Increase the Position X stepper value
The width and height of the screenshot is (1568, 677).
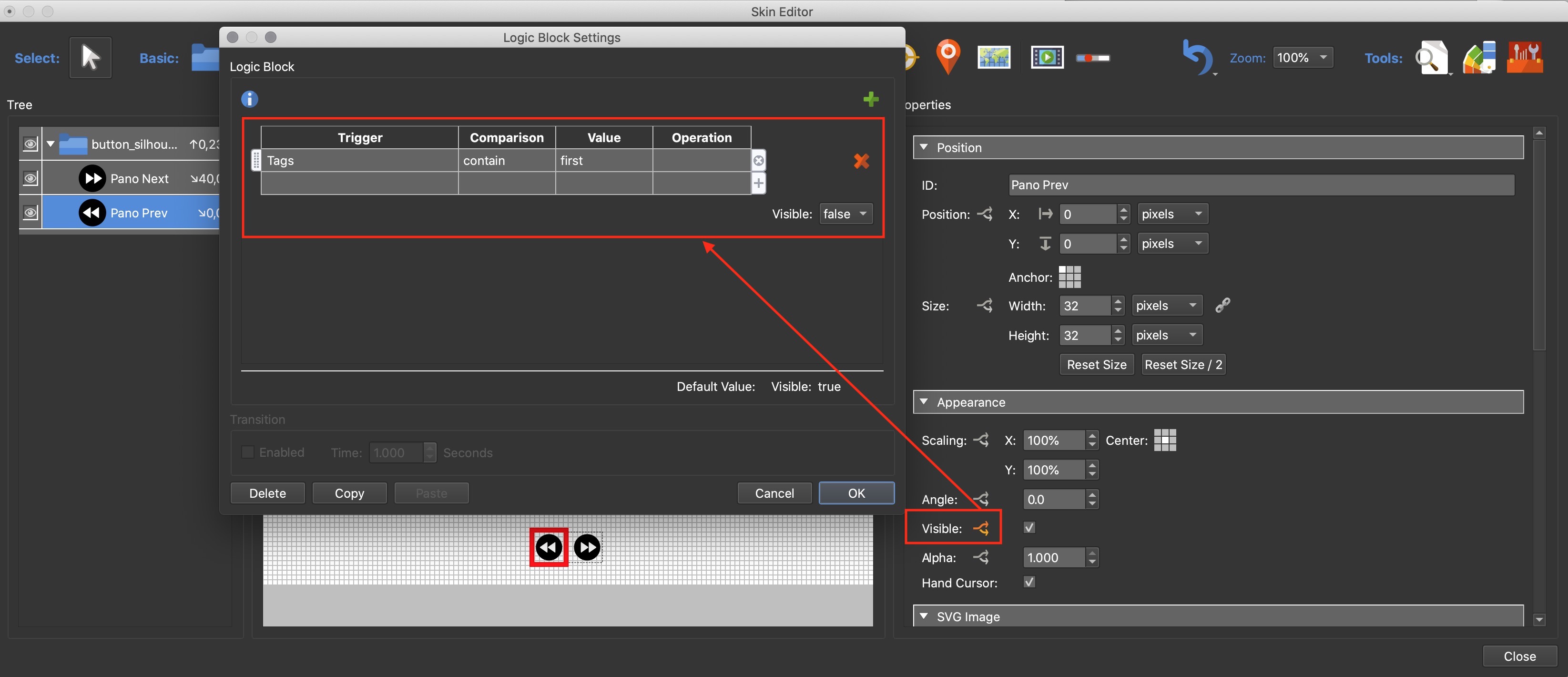[1124, 209]
